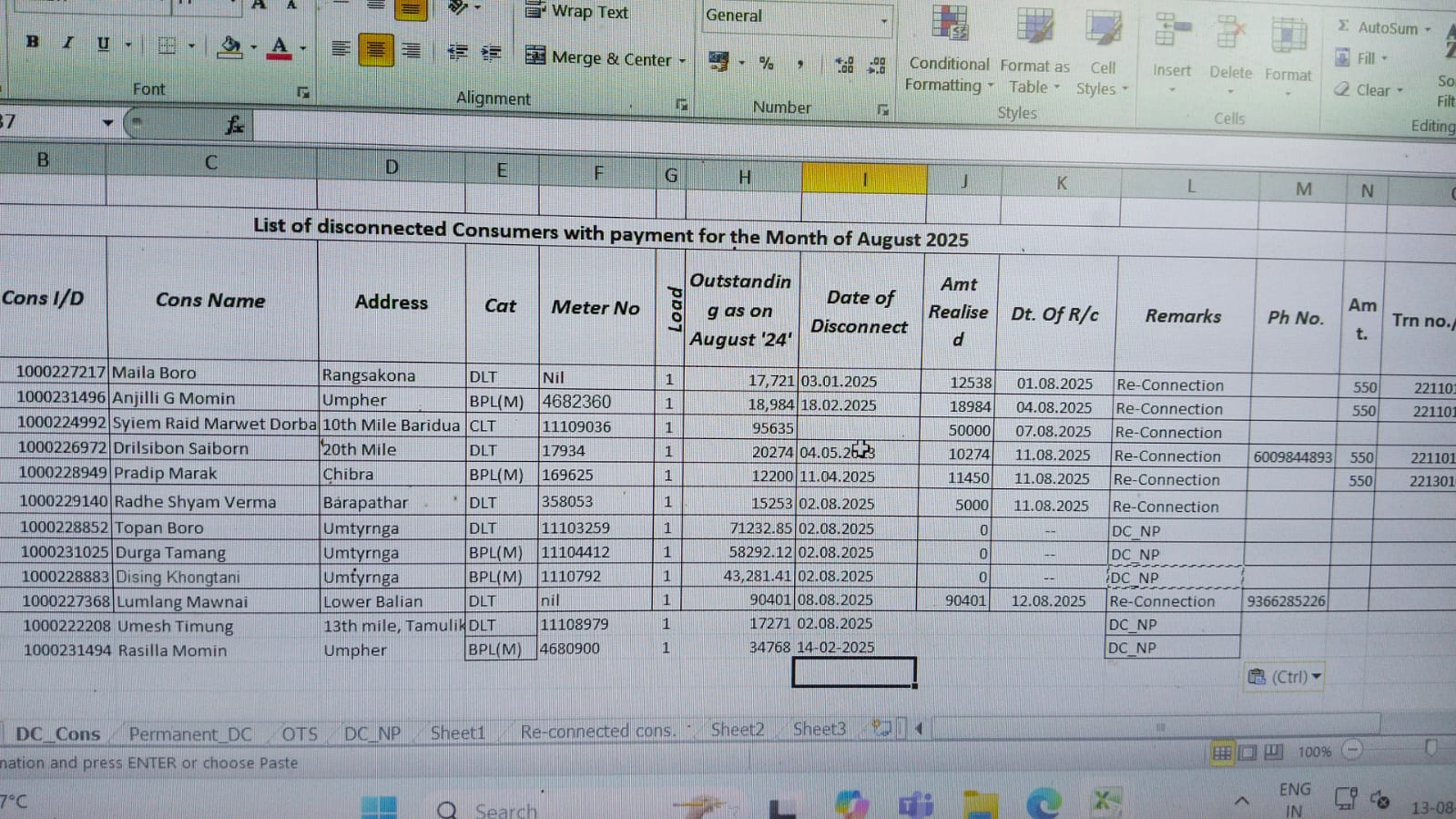Apply Percent Style
Image resolution: width=1456 pixels, height=819 pixels.
coord(767,63)
